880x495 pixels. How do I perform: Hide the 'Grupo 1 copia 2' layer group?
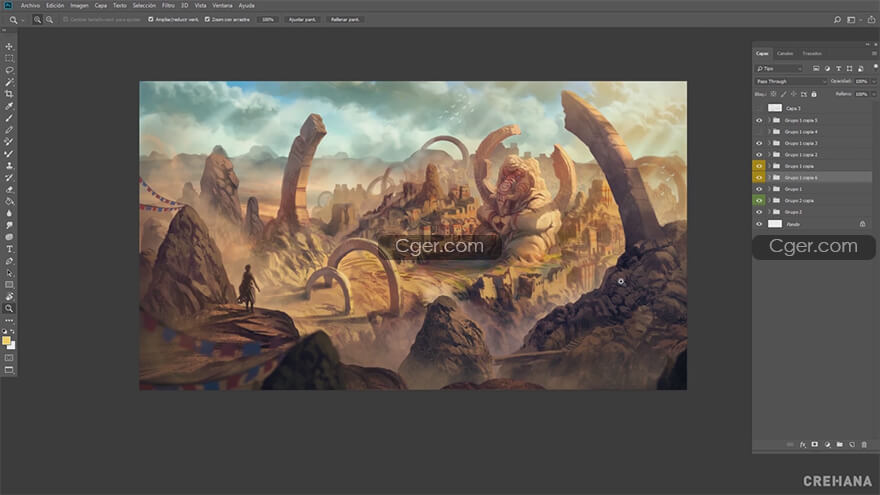point(759,154)
